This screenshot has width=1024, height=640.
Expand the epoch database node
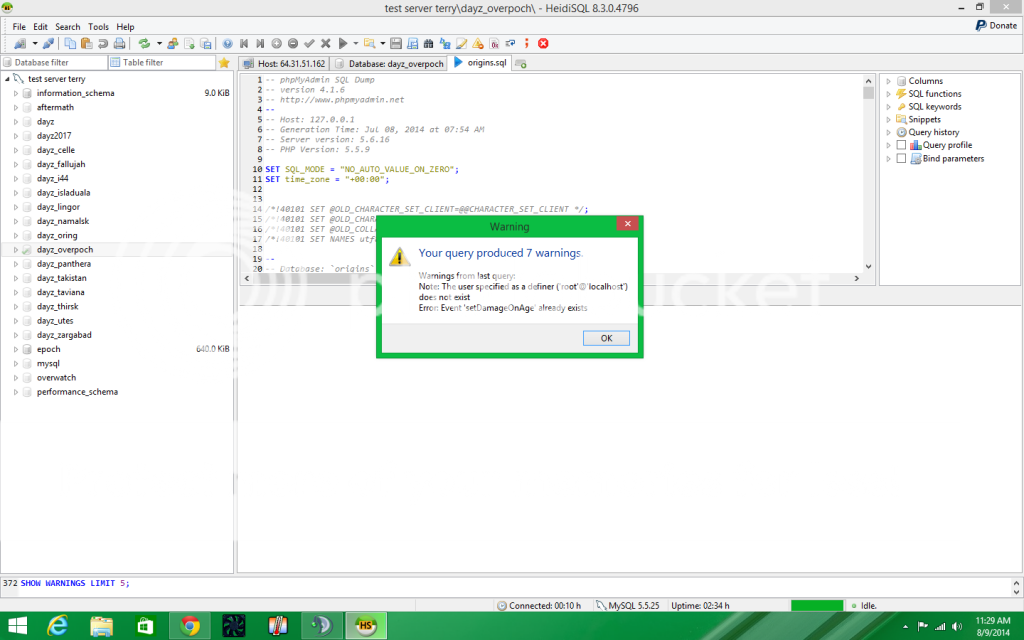click(16, 349)
